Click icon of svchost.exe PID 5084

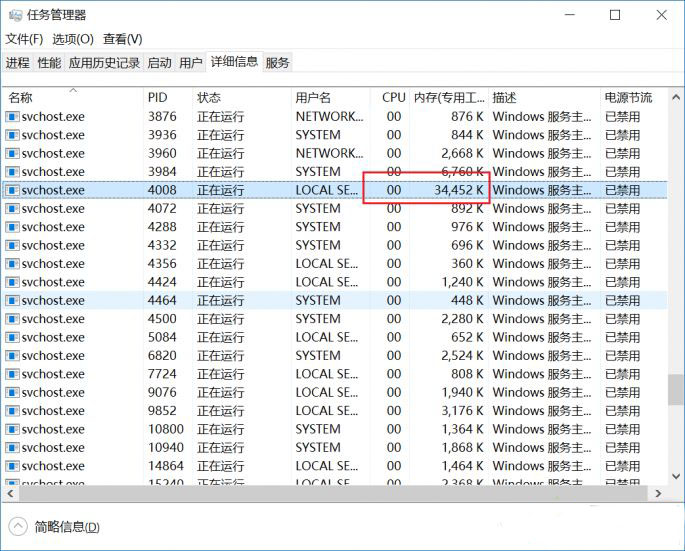pos(12,337)
